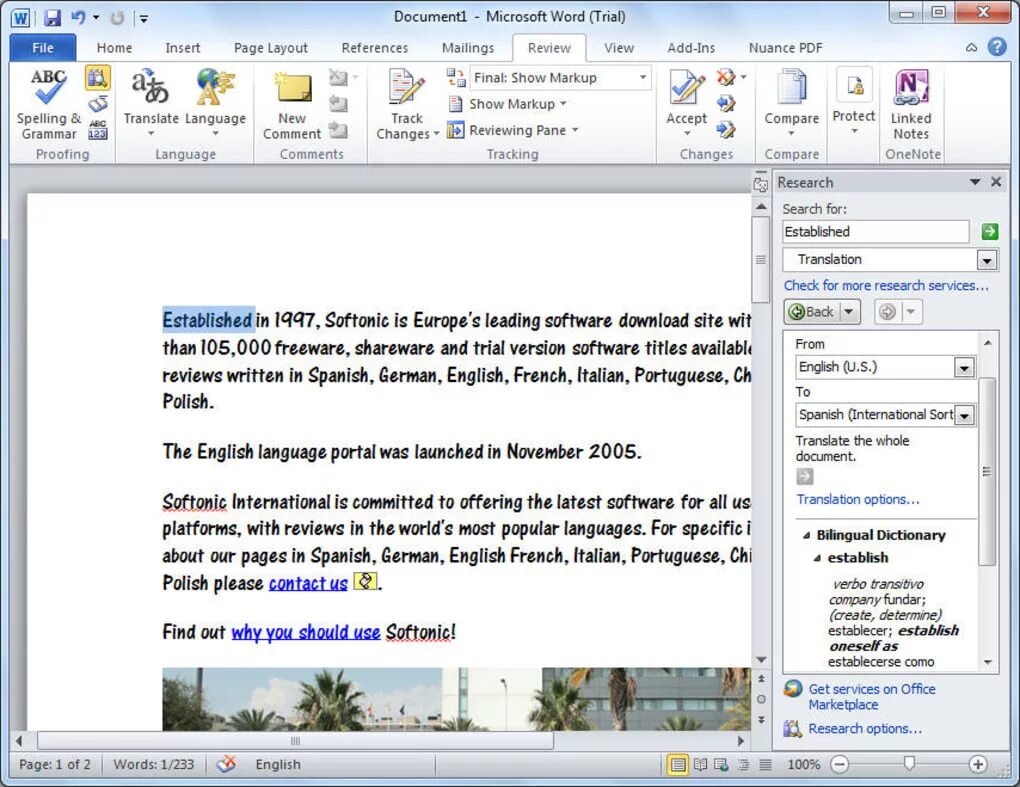Click the Research icon in Proofing group

point(98,78)
